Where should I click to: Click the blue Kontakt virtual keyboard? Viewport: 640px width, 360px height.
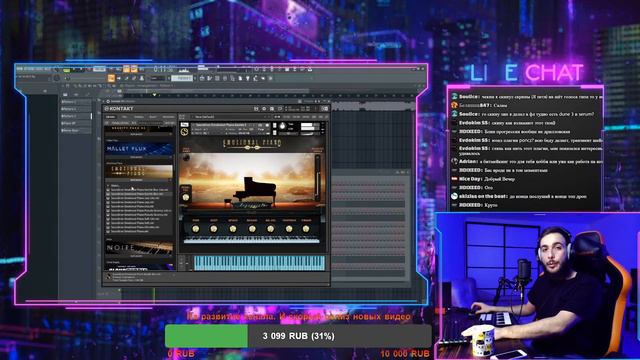tap(260, 263)
